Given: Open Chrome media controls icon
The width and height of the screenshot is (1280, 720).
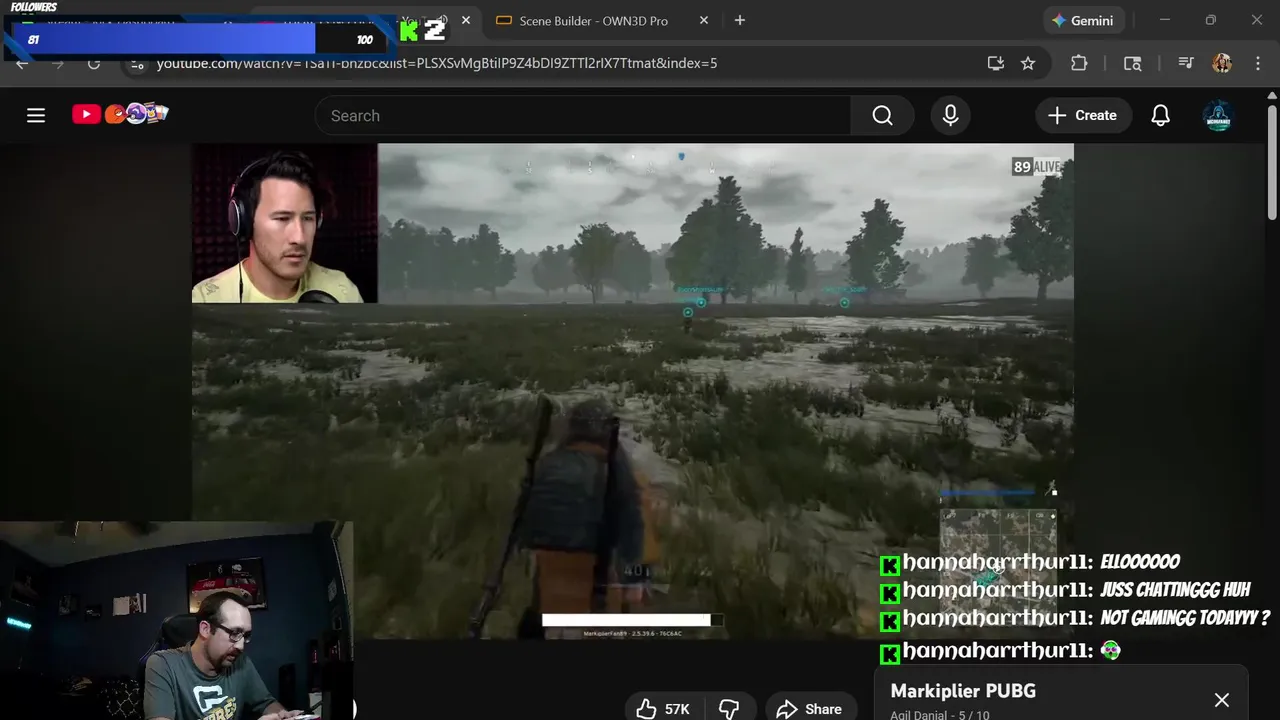Looking at the screenshot, I should pyautogui.click(x=1186, y=63).
